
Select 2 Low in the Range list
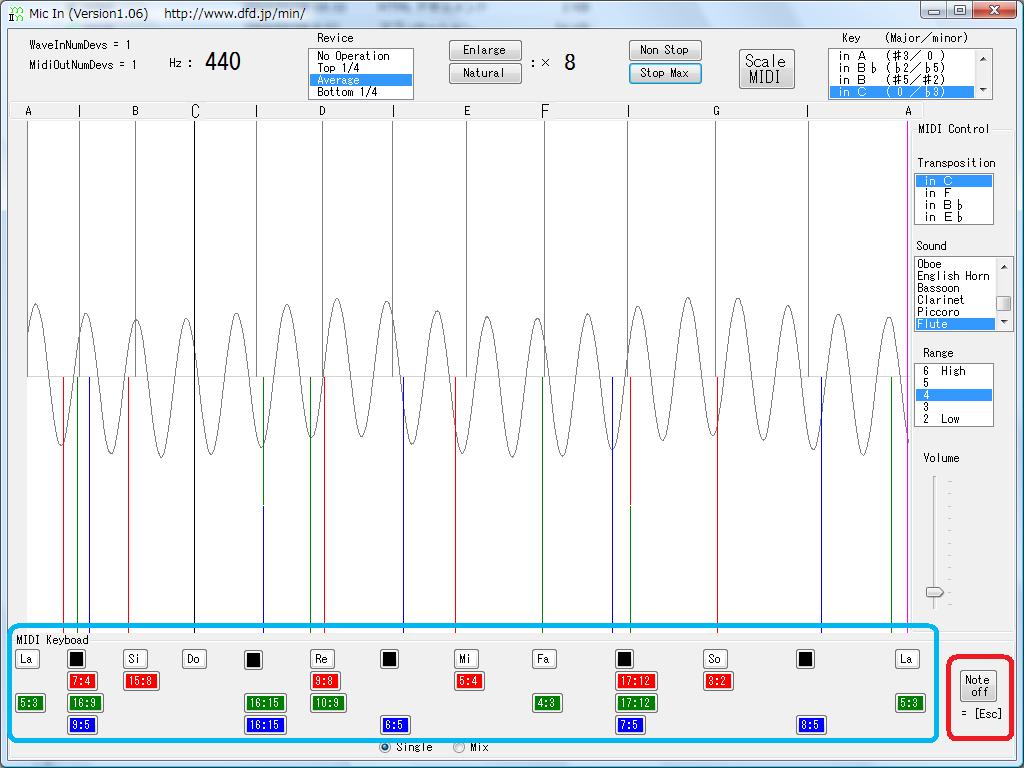click(953, 419)
